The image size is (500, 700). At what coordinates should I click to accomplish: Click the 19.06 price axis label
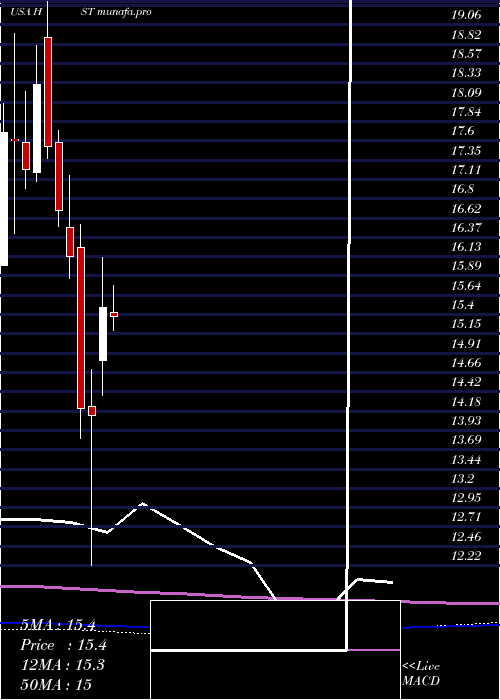pyautogui.click(x=466, y=15)
